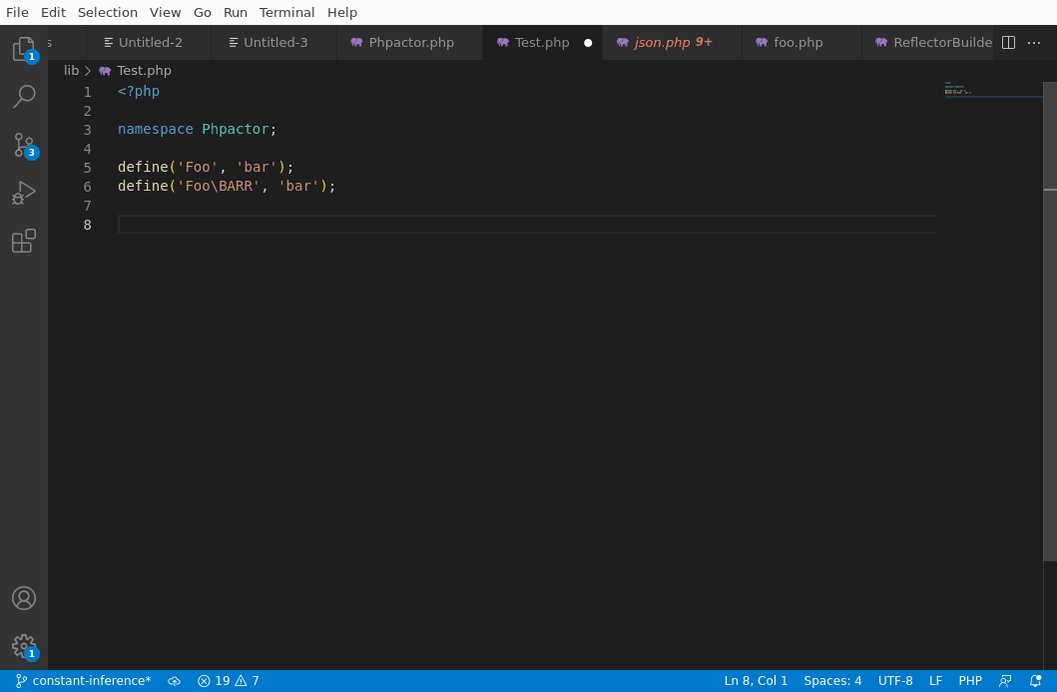The image size is (1057, 692).
Task: Switch to the json.php tab
Action: click(672, 42)
